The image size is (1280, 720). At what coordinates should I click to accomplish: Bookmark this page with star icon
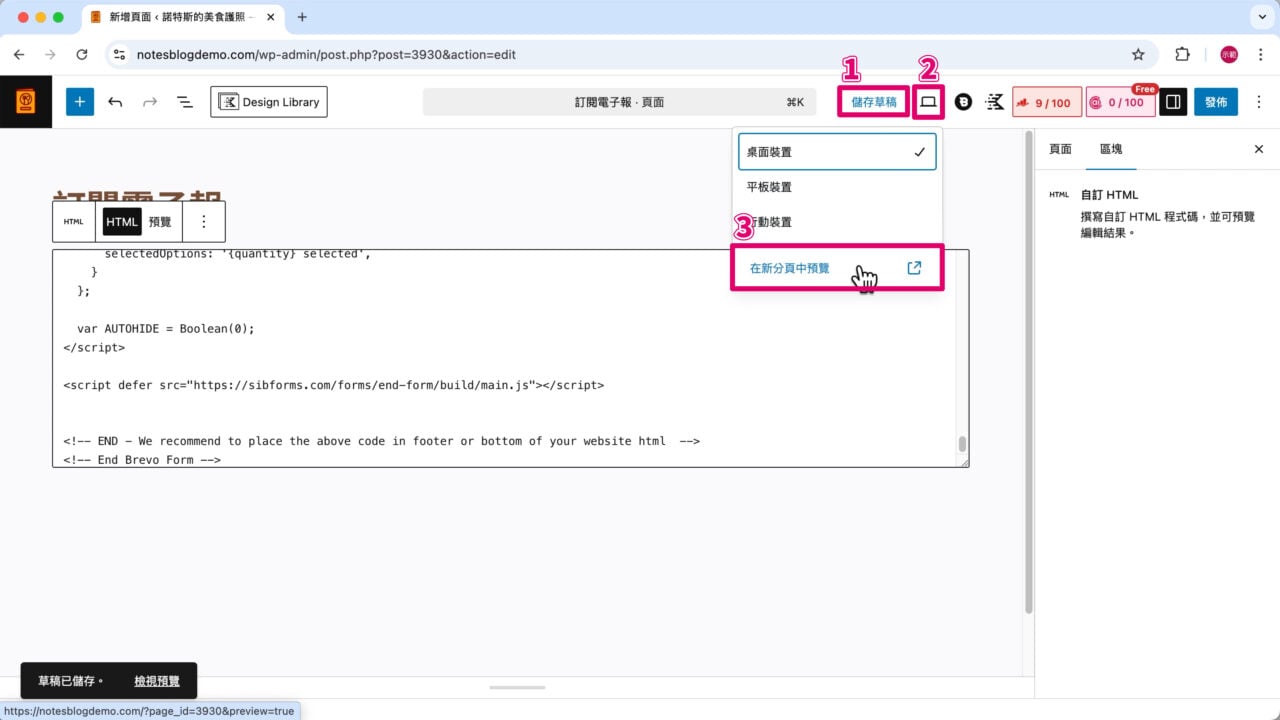(1138, 55)
